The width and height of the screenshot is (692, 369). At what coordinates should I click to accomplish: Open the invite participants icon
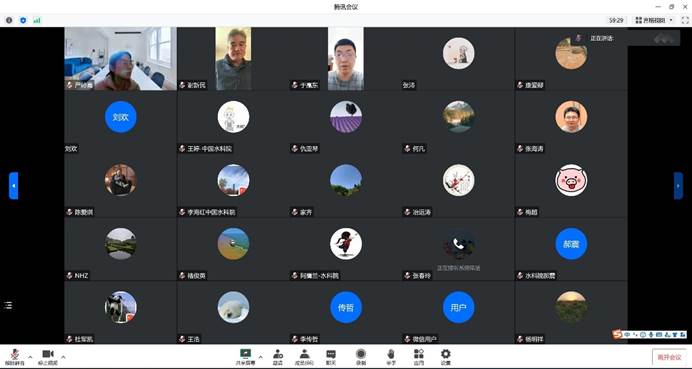point(278,356)
